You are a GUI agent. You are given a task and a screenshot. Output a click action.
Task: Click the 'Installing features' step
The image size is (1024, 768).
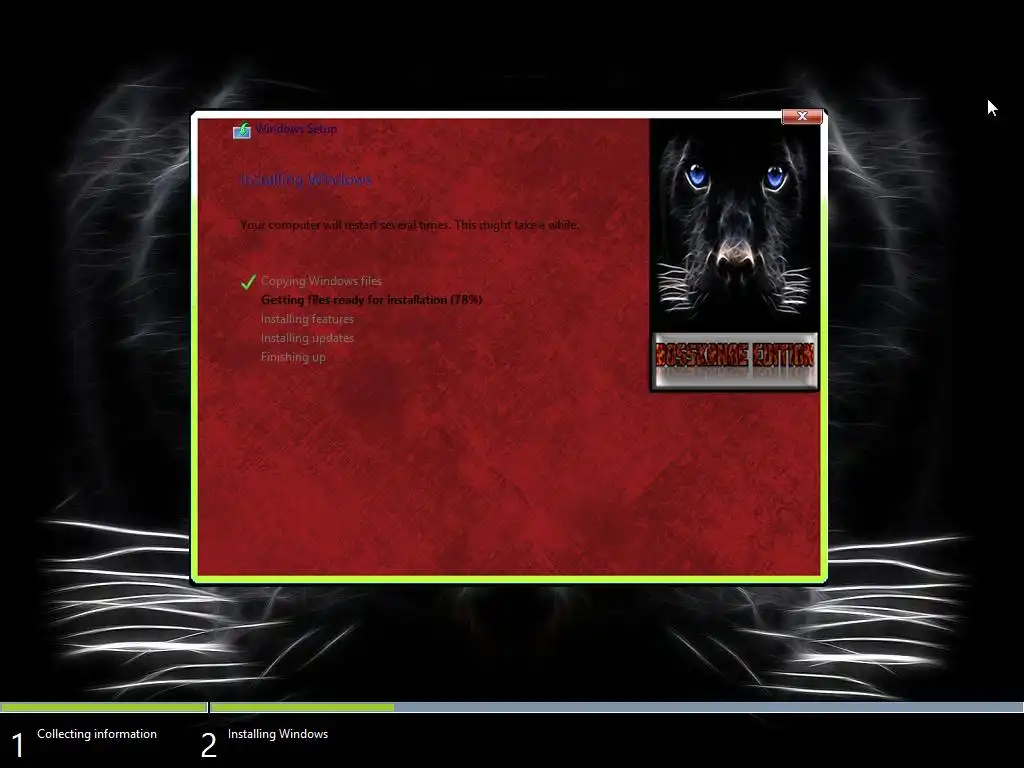pos(308,319)
